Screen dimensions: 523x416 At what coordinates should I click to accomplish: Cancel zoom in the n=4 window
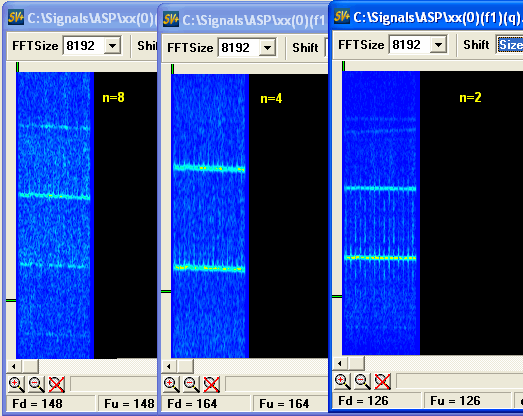(x=211, y=384)
